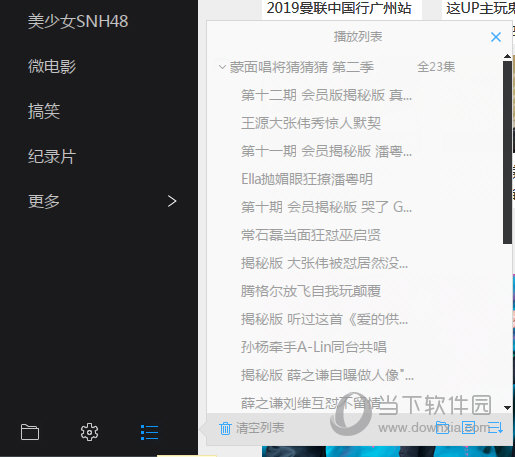Click the trash icon to clear playlist

225,428
